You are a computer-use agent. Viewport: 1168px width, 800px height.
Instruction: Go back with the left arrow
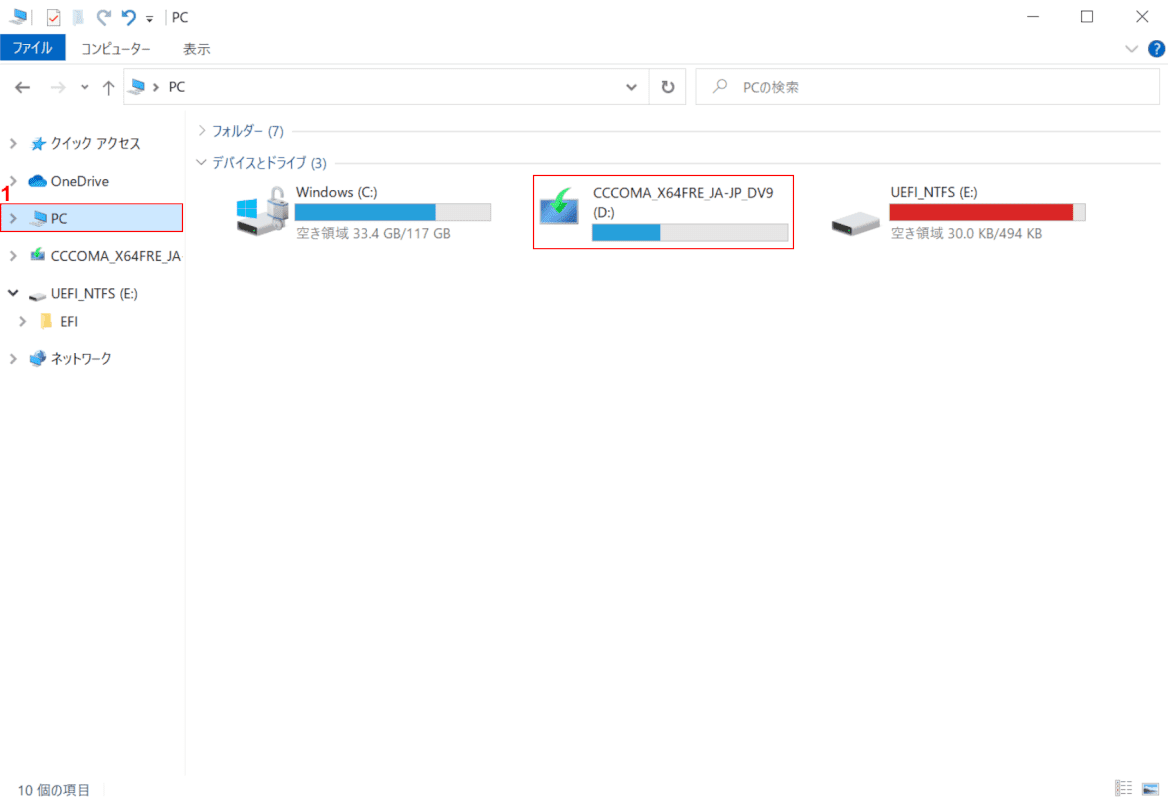click(23, 87)
